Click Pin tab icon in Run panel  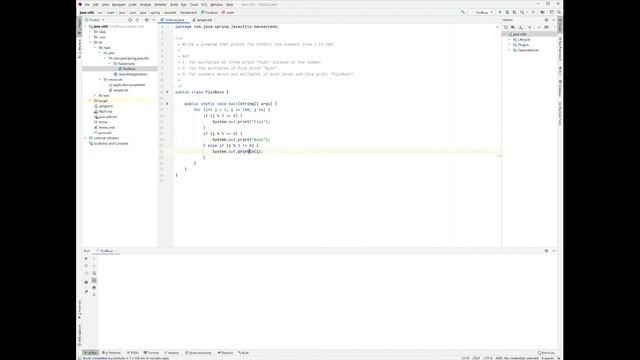coord(86,291)
